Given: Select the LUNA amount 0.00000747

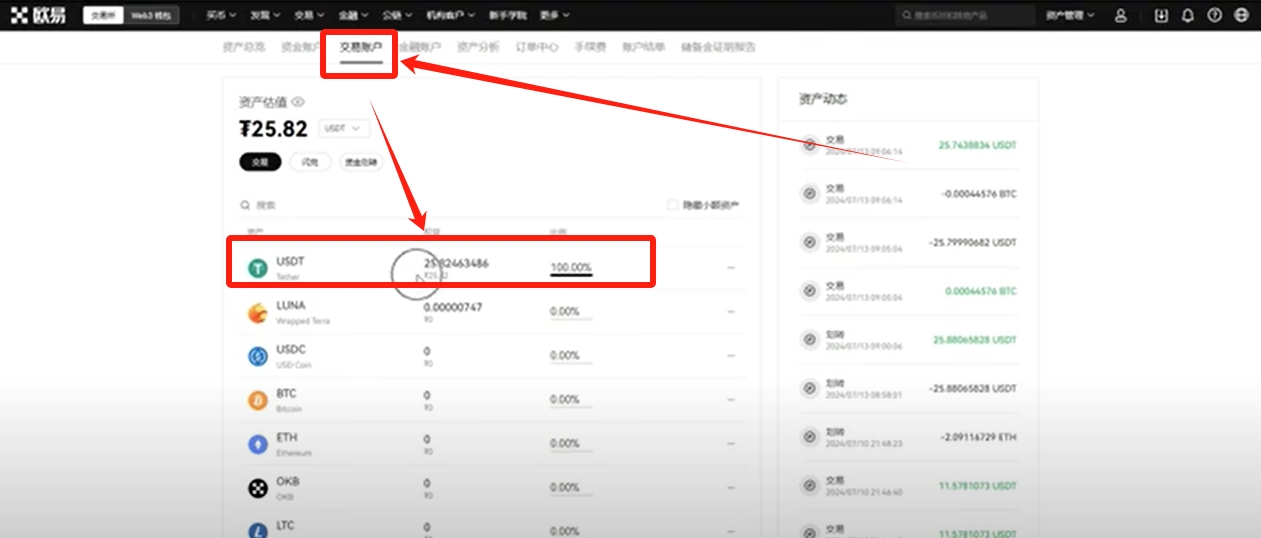Looking at the screenshot, I should [x=453, y=307].
